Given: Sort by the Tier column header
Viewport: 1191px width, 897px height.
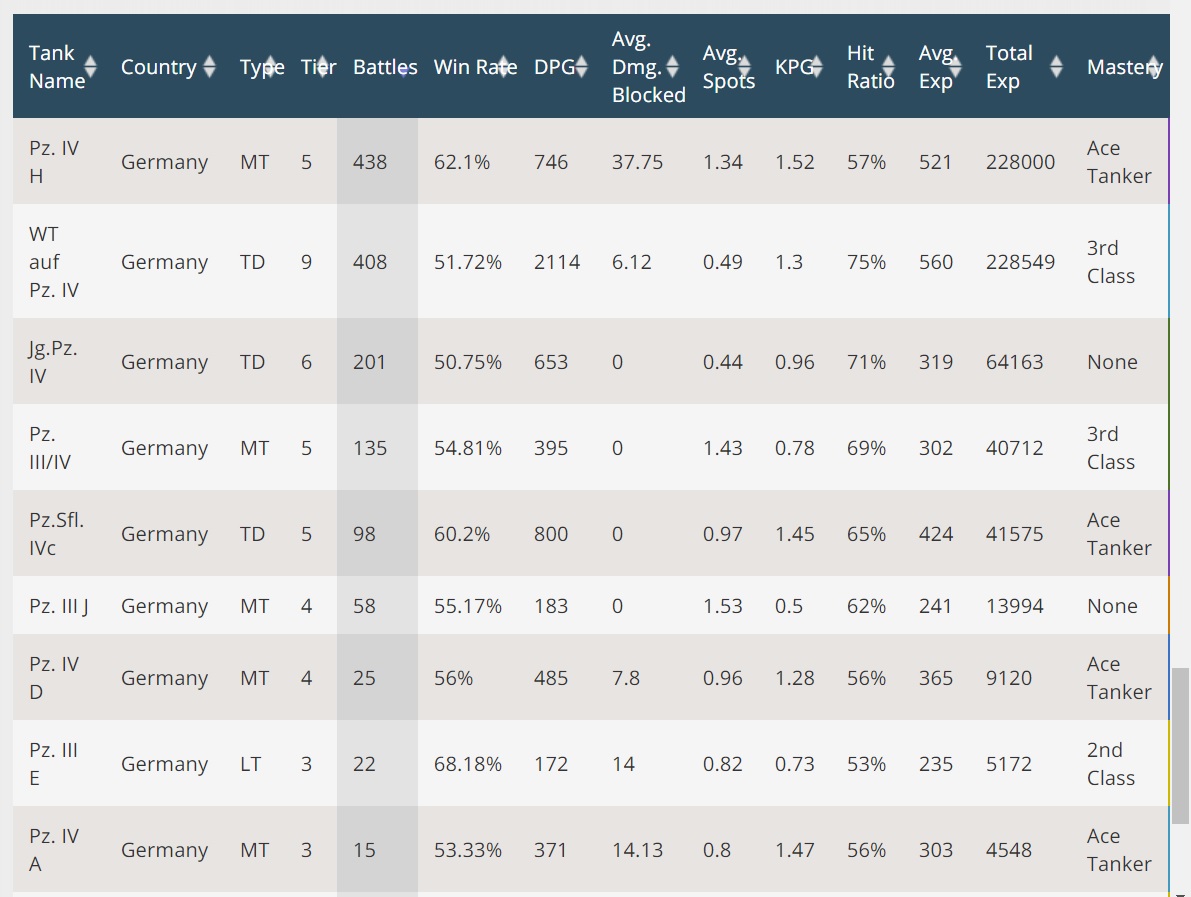Looking at the screenshot, I should 318,67.
